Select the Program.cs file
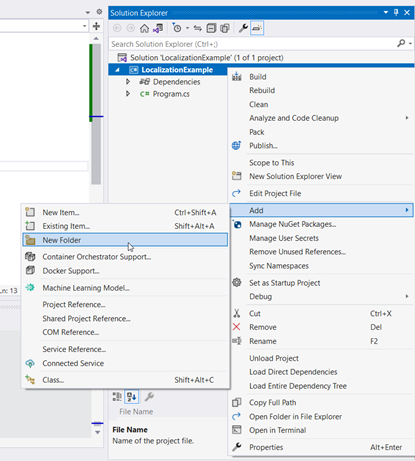 171,94
